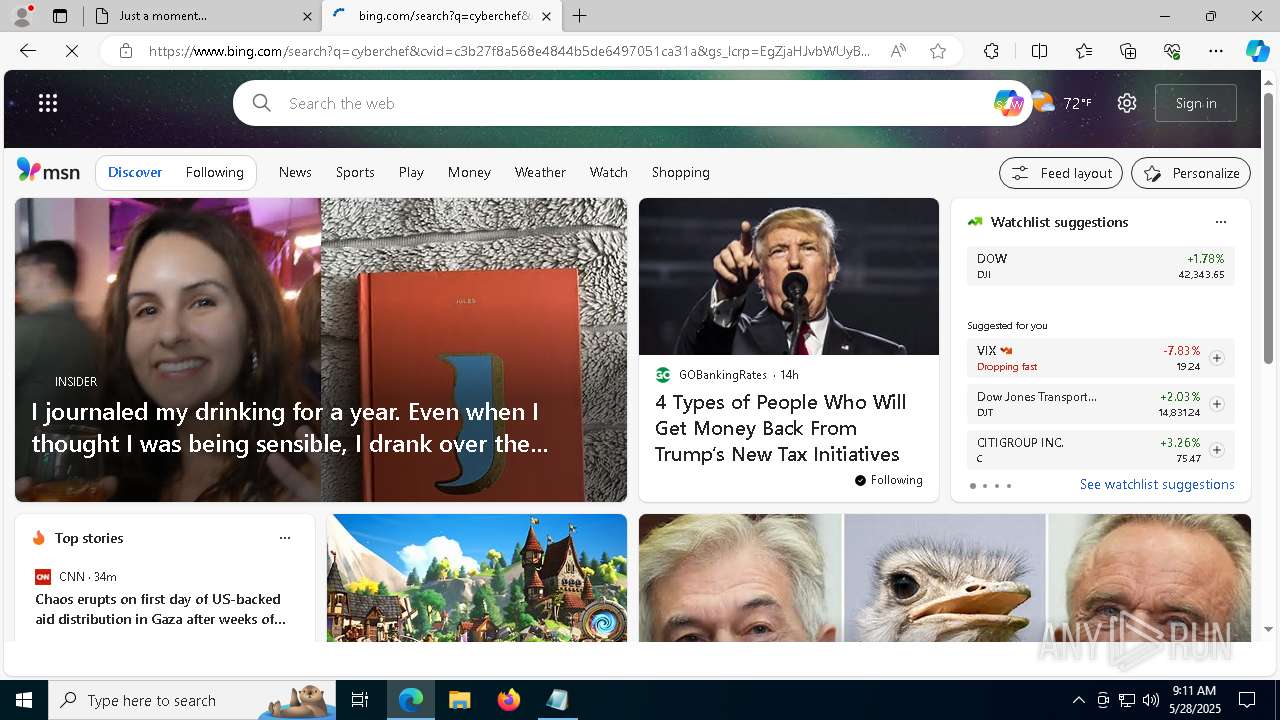Open the ostrich collage story thumbnail

[x=945, y=578]
